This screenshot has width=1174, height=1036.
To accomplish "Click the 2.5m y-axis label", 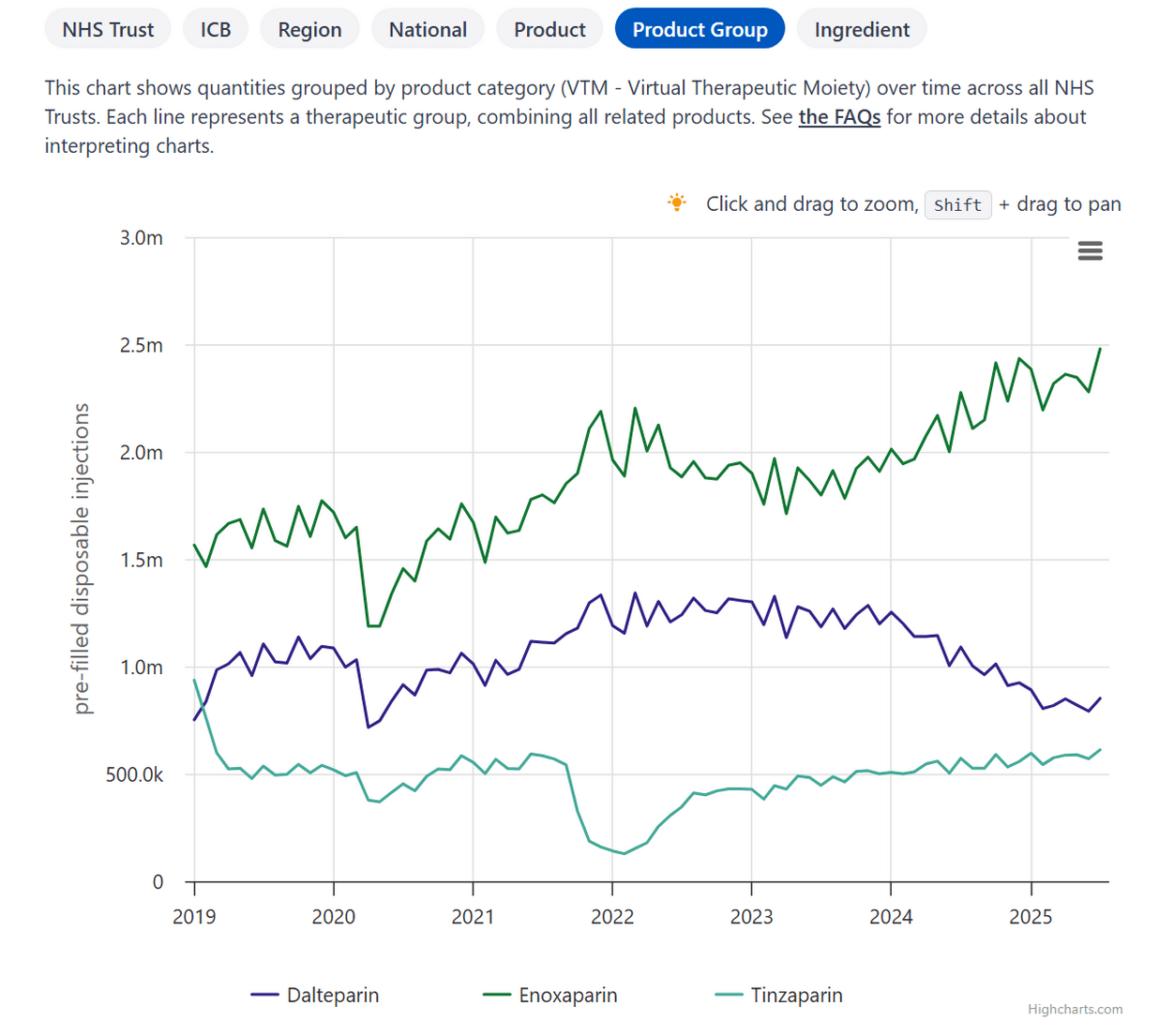I will pos(141,345).
